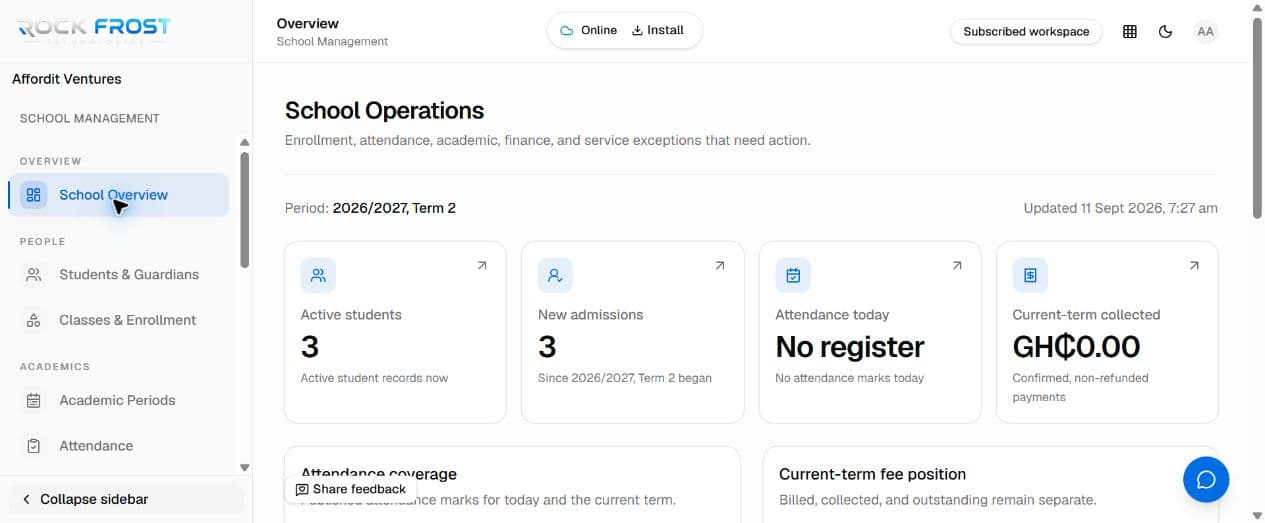1265x523 pixels.
Task: Click the Academic Periods calendar icon
Action: tap(34, 400)
